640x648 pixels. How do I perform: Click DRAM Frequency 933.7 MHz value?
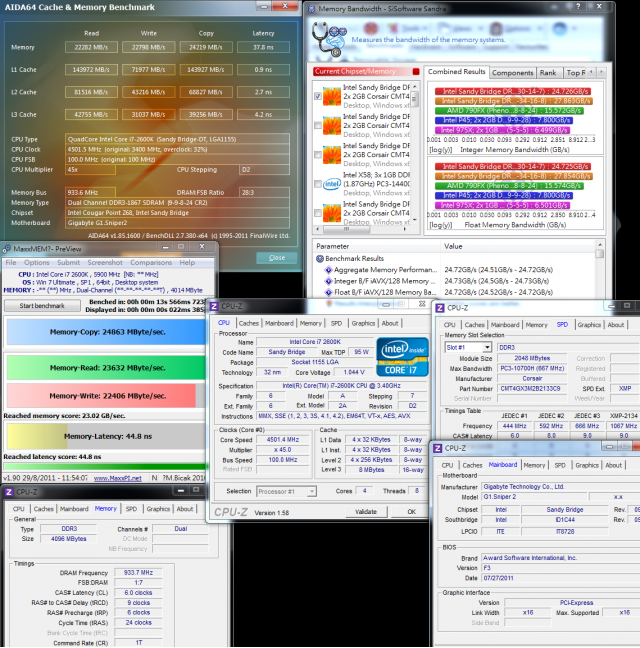pos(138,573)
